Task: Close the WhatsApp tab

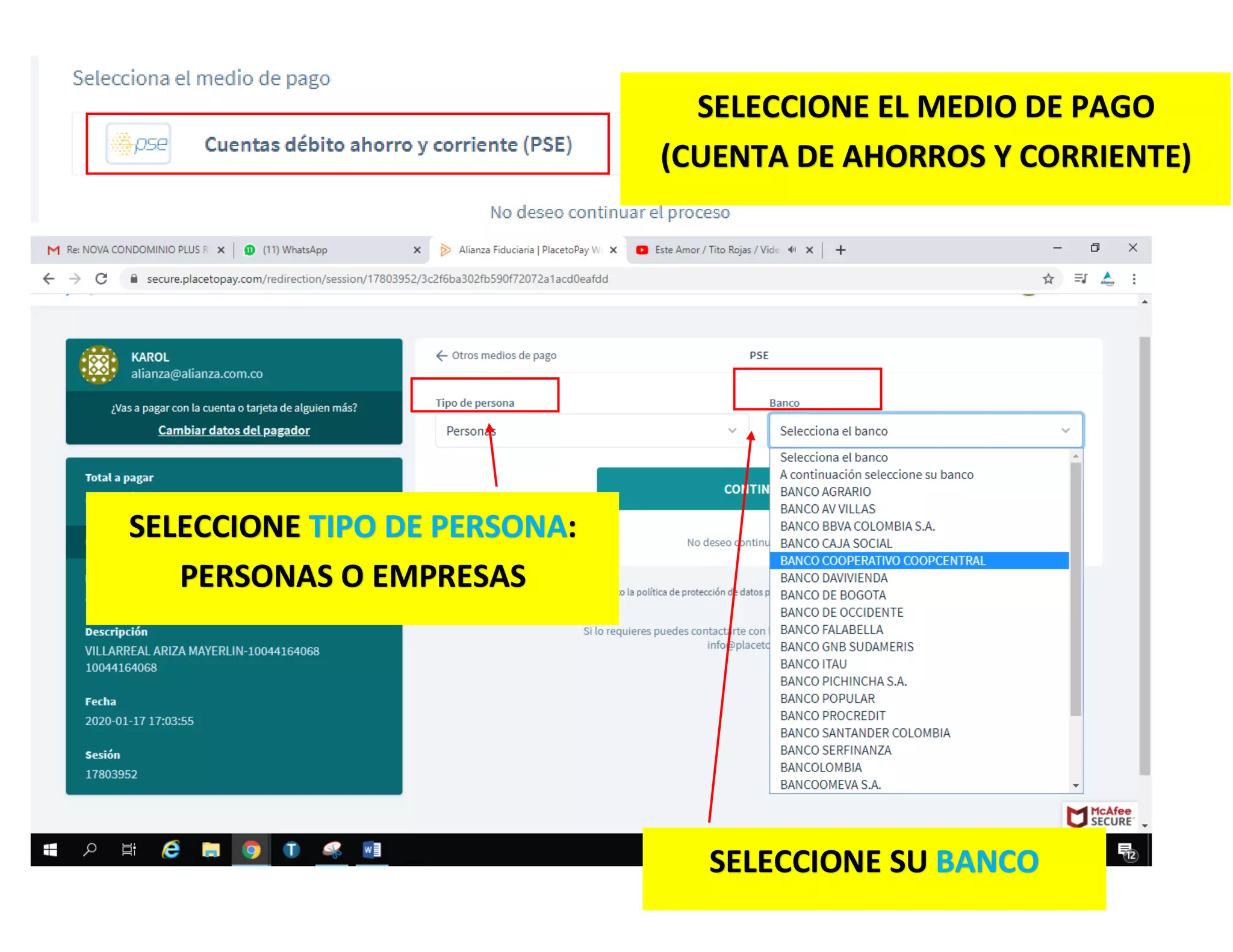Action: point(417,250)
